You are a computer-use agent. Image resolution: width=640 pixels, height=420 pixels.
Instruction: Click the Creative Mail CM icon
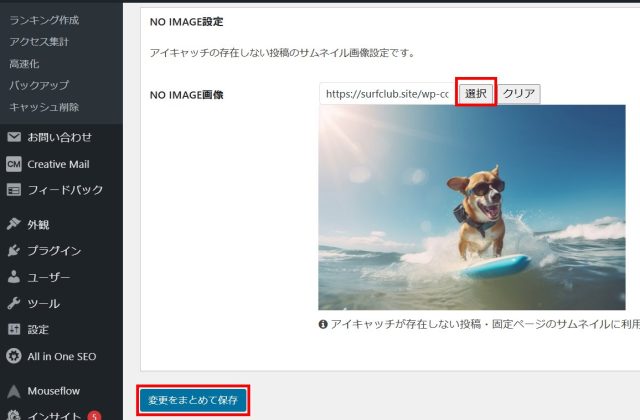pyautogui.click(x=14, y=164)
